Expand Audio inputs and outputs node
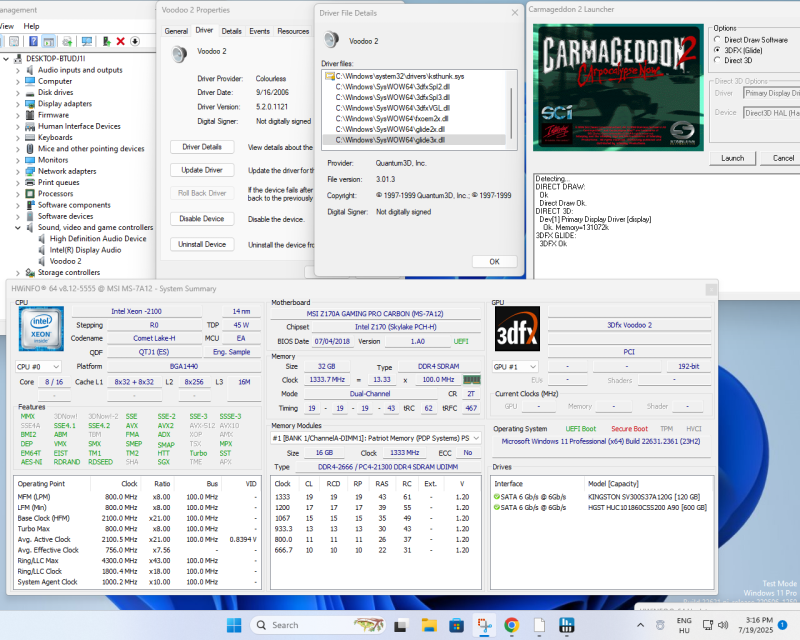This screenshot has width=800, height=640. [18, 70]
